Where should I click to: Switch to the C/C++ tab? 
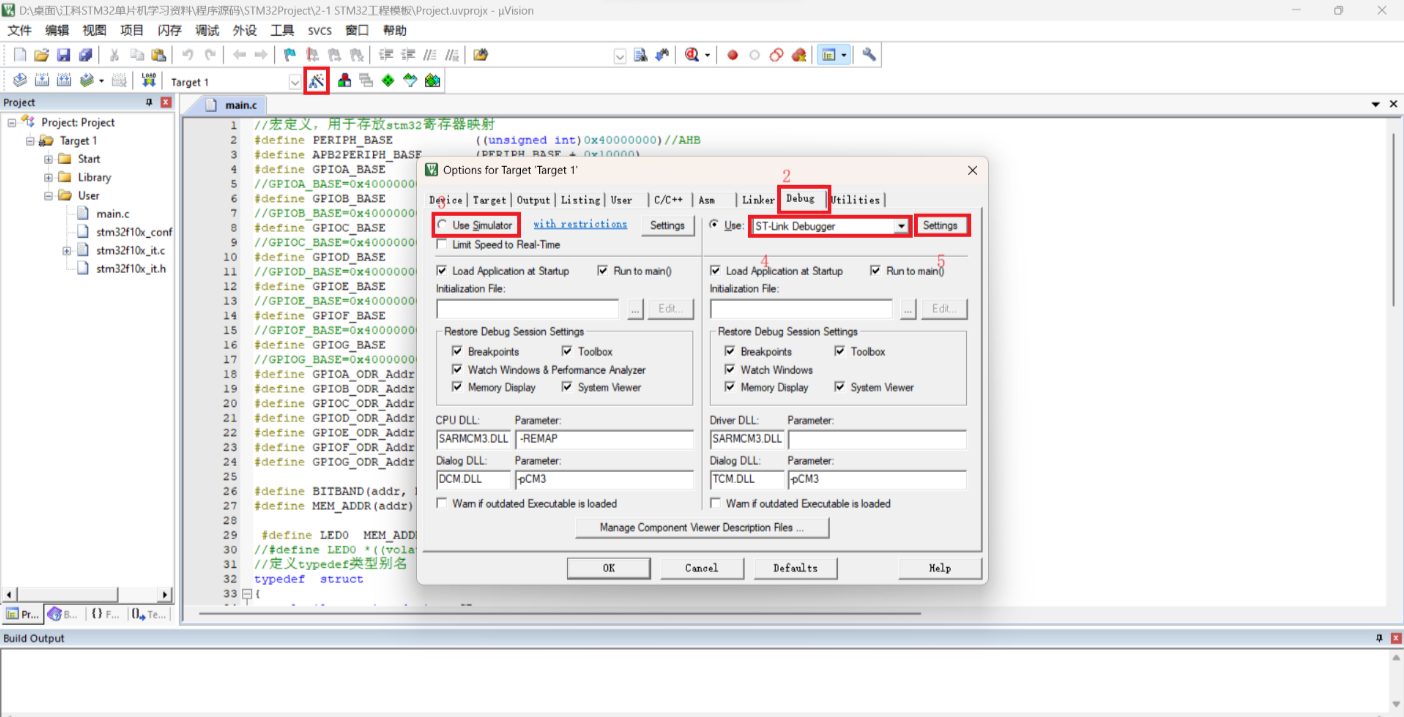pos(668,200)
